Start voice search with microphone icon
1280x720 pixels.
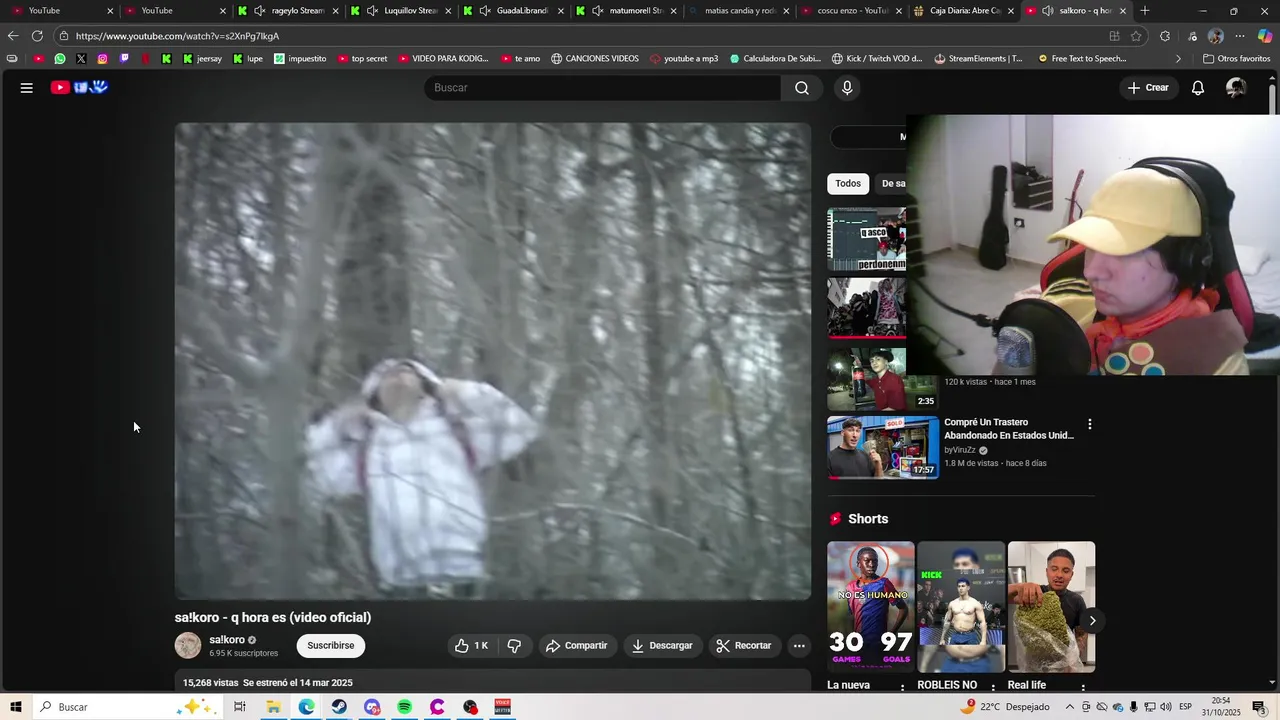point(847,88)
